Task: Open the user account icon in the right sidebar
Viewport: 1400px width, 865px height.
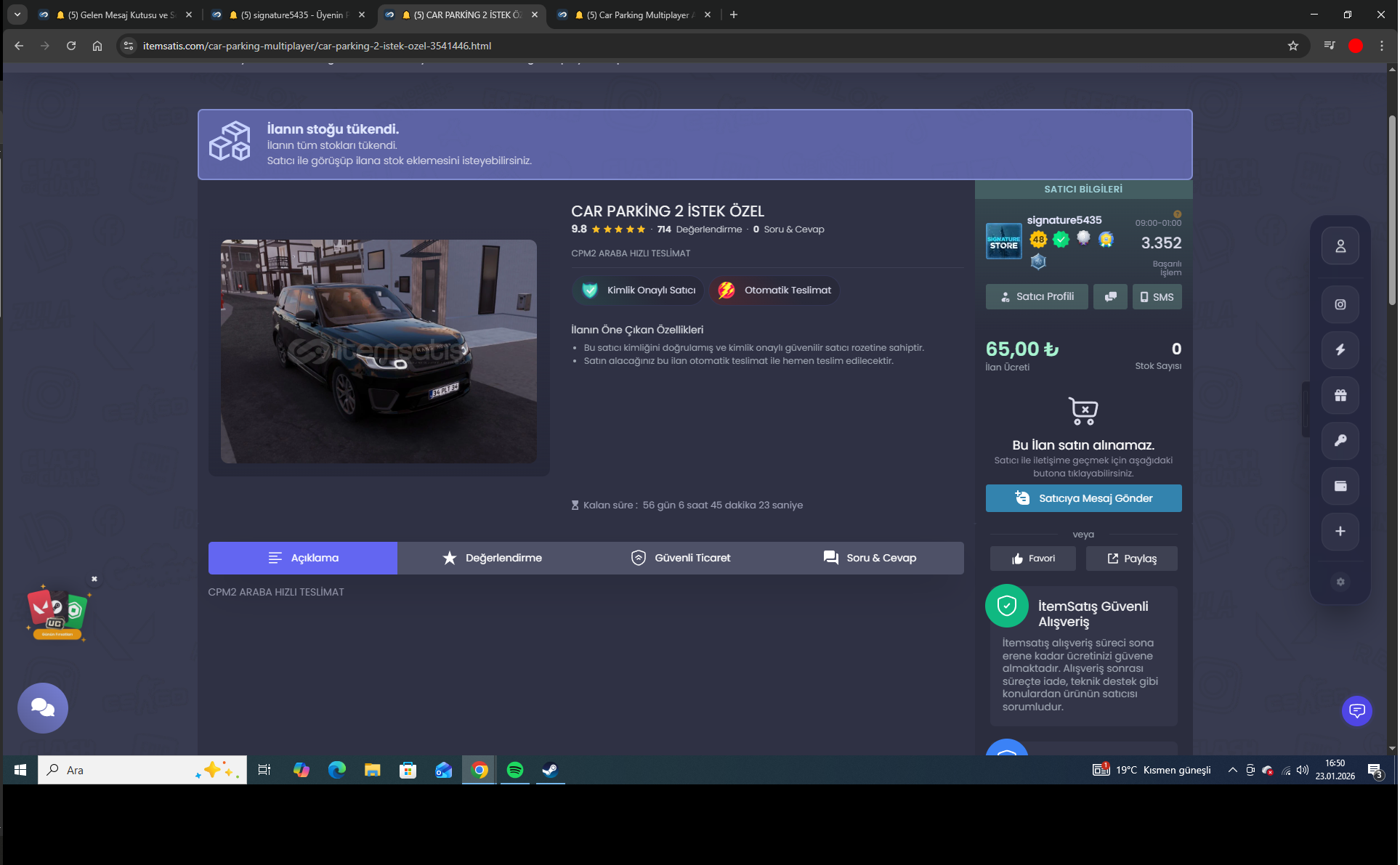Action: pyautogui.click(x=1340, y=246)
